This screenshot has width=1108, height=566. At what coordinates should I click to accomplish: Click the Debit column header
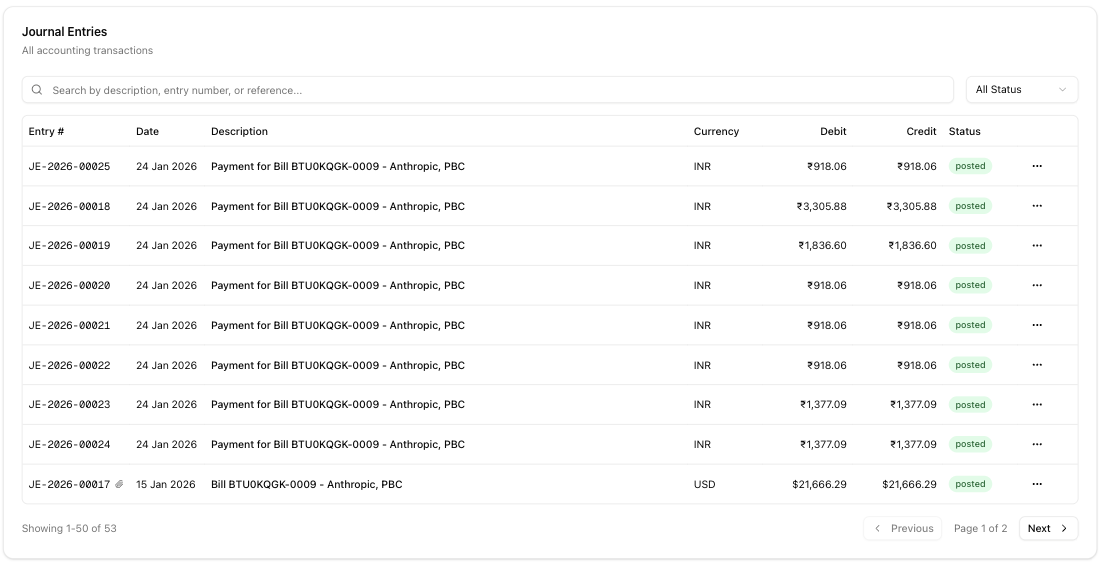click(x=832, y=131)
